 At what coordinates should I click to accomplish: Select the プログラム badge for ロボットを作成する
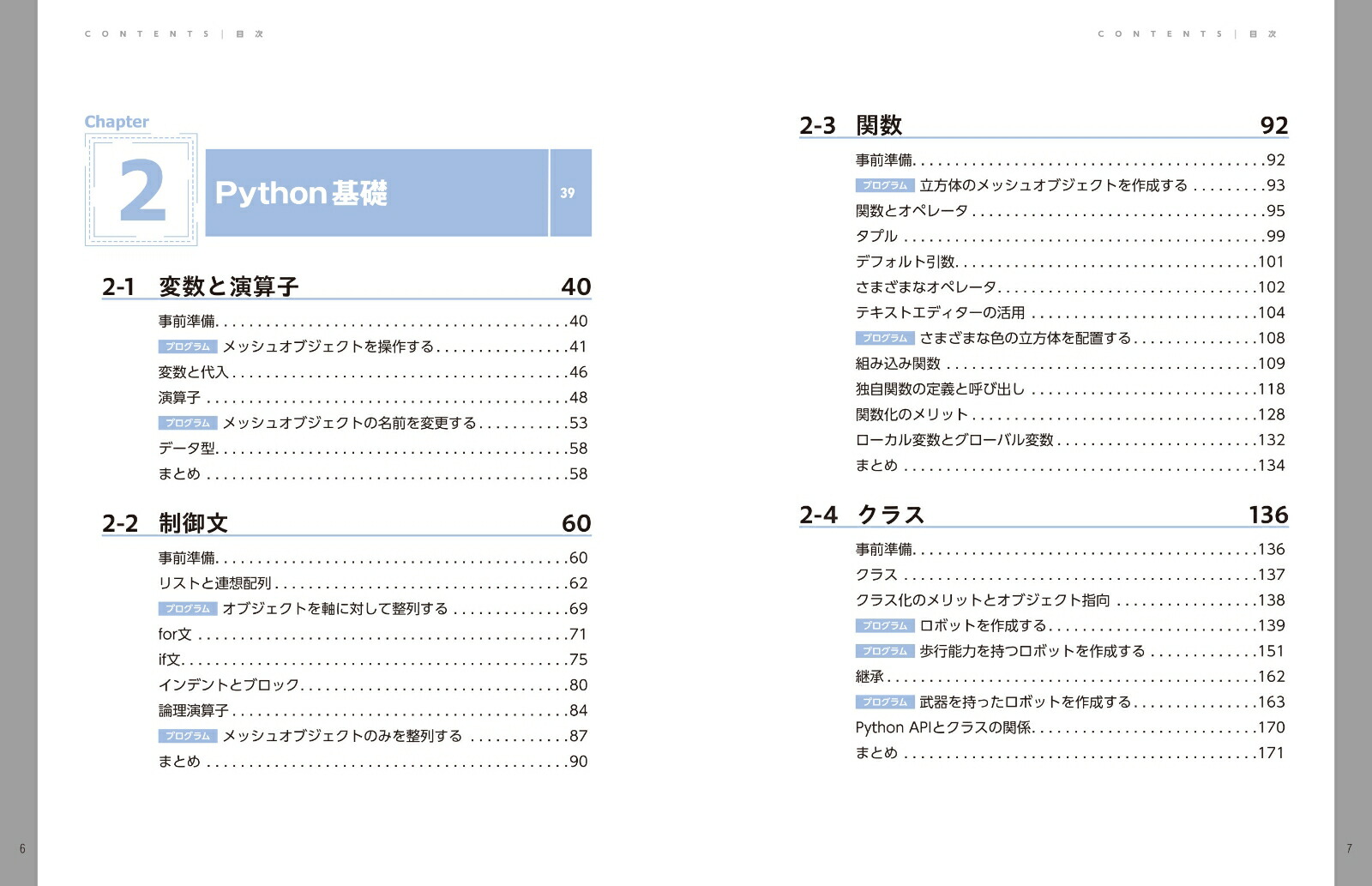pyautogui.click(x=884, y=625)
